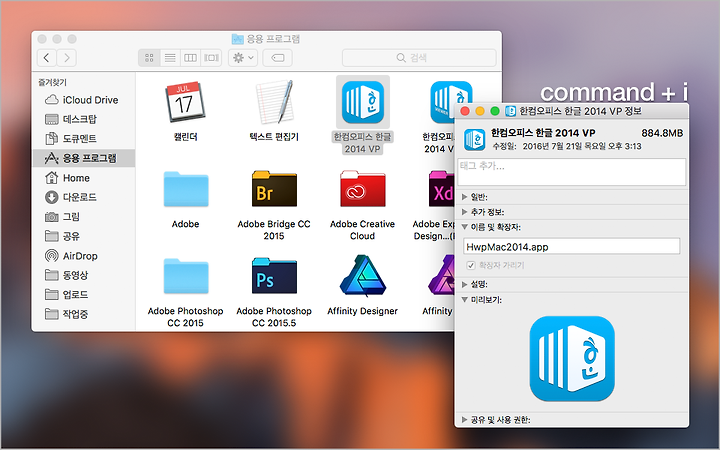Viewport: 720px width, 450px height.
Task: Expand the 일반 section
Action: (x=464, y=197)
